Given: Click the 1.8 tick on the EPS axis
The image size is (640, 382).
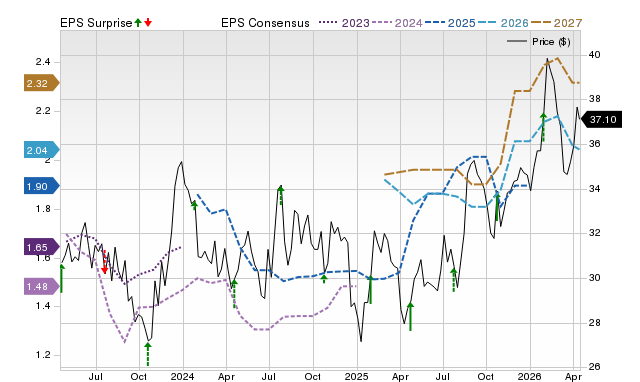Looking at the screenshot, I should 43,209.
